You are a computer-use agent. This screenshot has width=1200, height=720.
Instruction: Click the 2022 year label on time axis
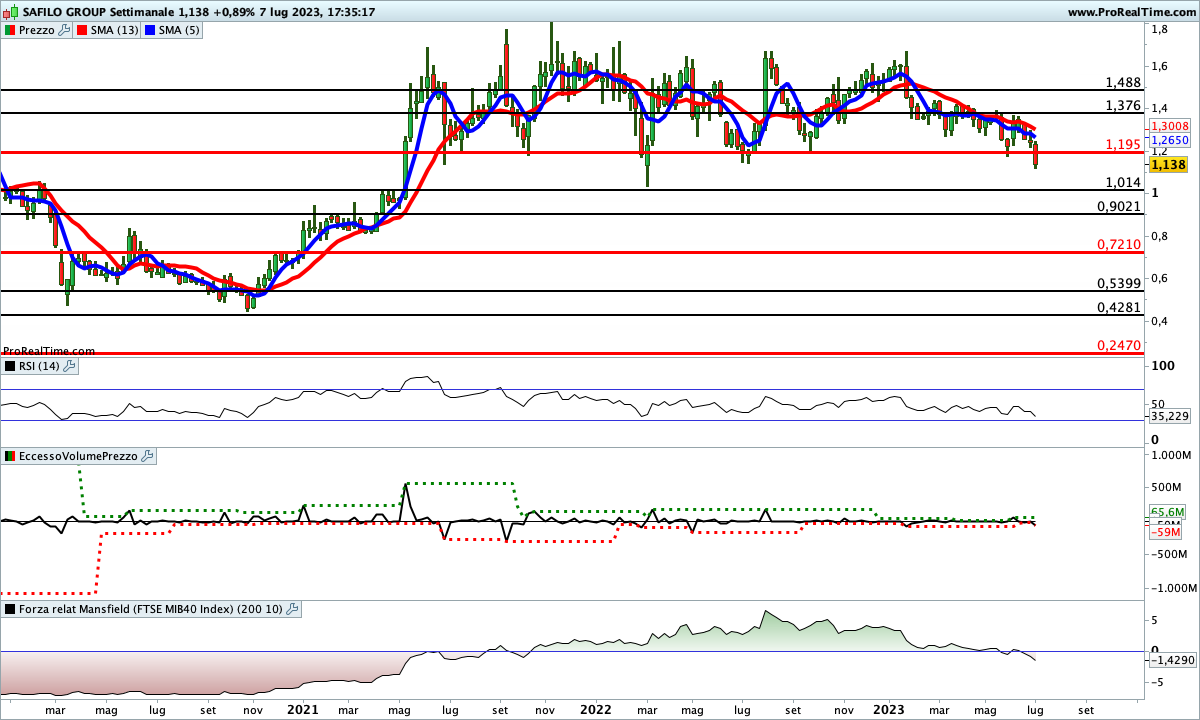tap(595, 708)
